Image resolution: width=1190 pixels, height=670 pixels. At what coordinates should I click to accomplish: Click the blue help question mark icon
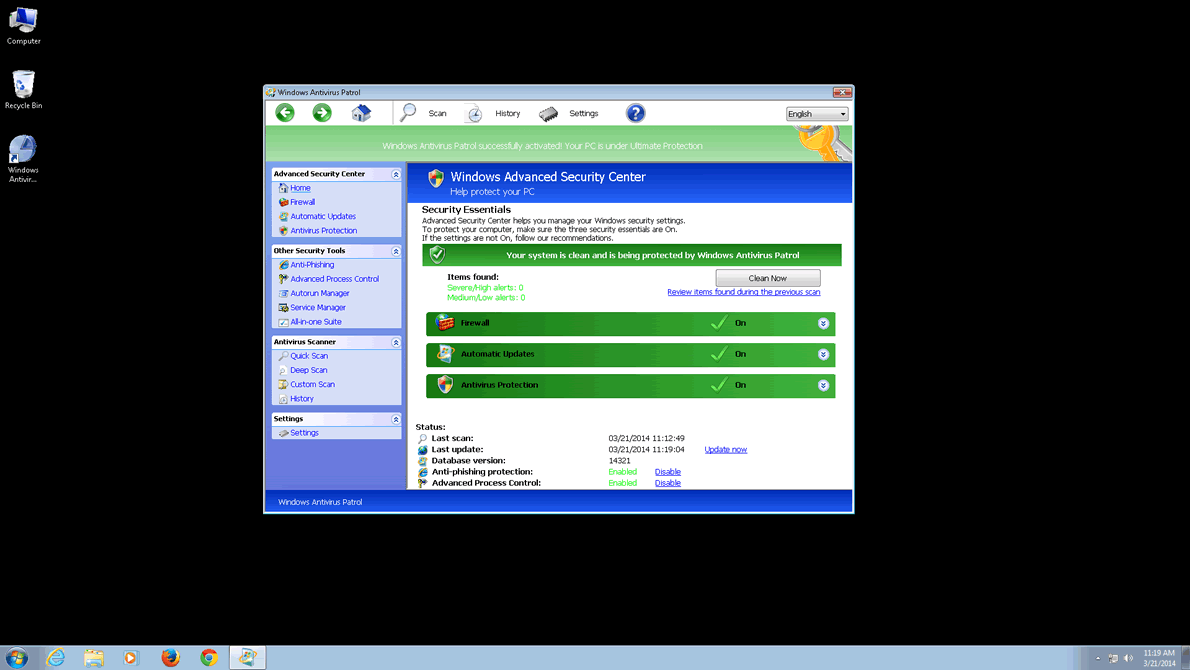click(x=635, y=113)
